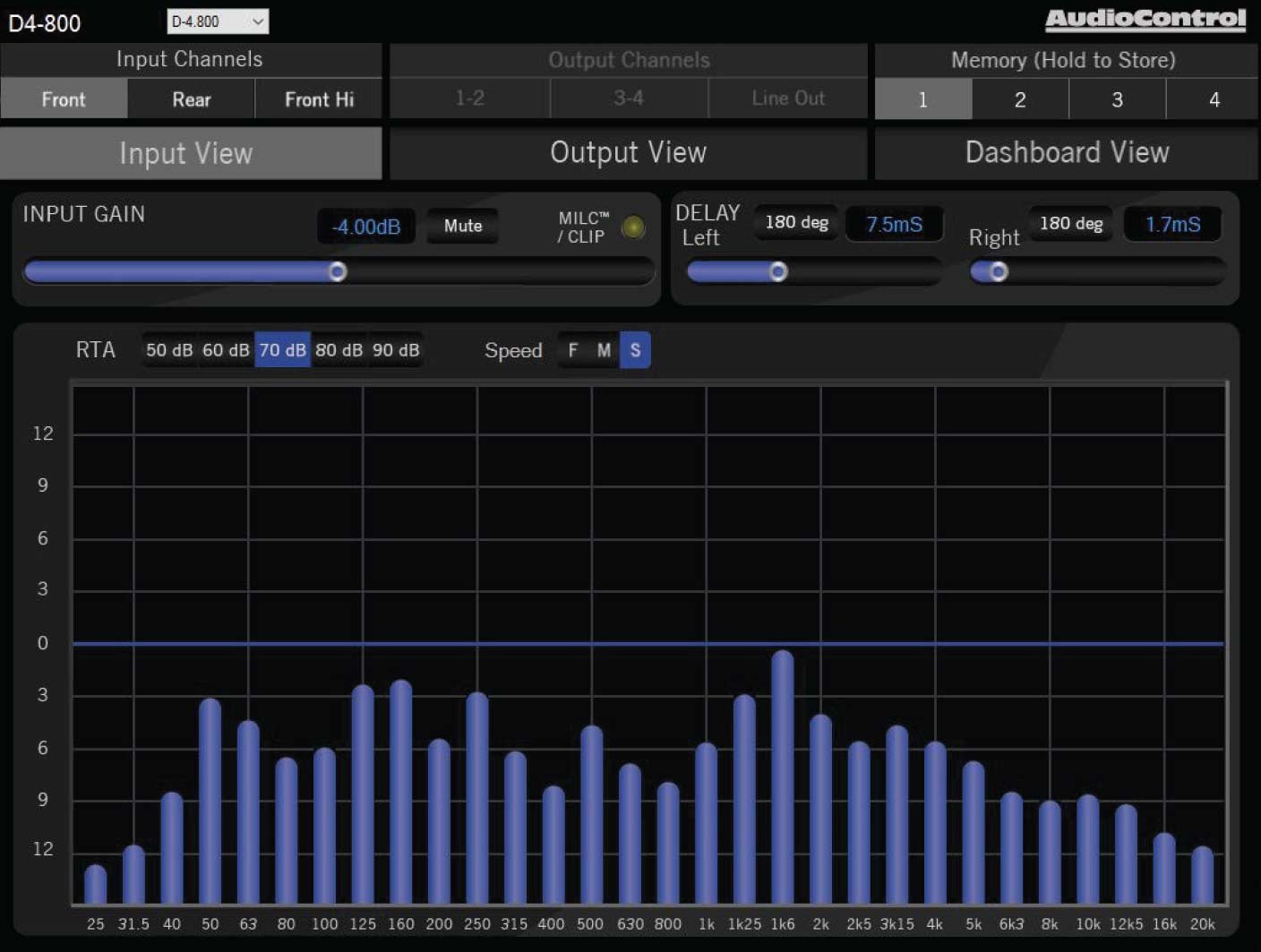Select Memory preset 3
1261x952 pixels.
pos(1117,99)
